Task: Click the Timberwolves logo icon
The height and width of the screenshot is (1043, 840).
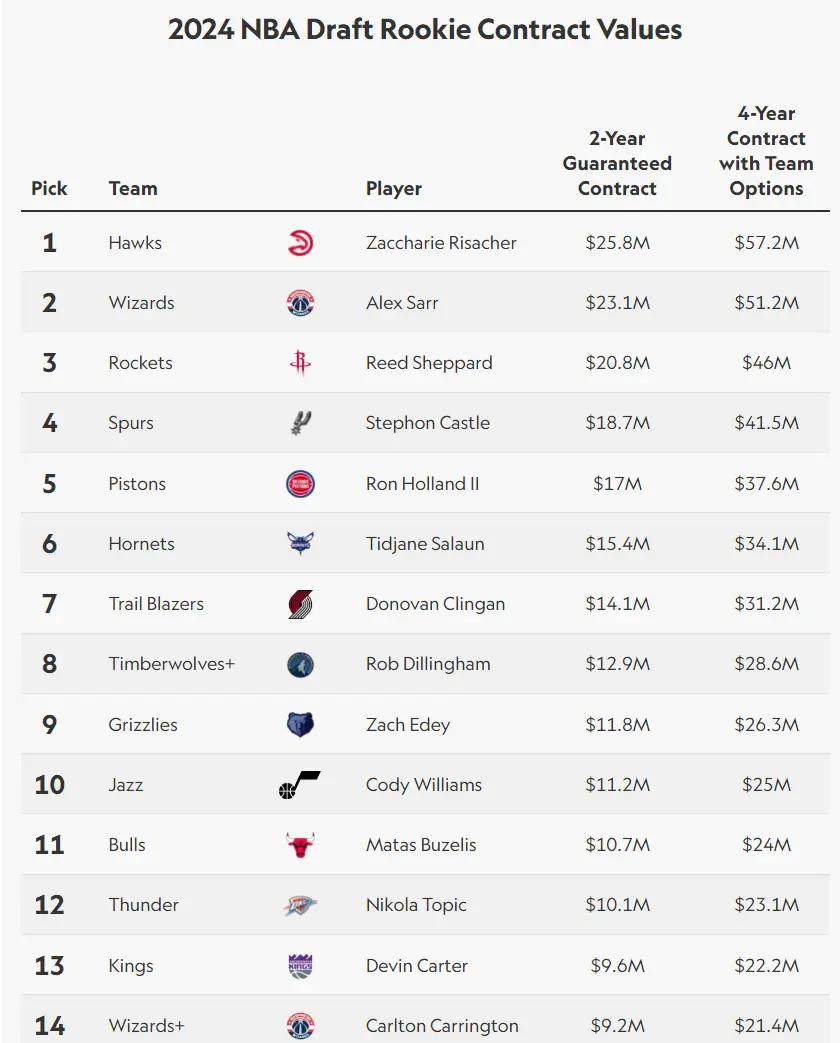Action: coord(300,664)
